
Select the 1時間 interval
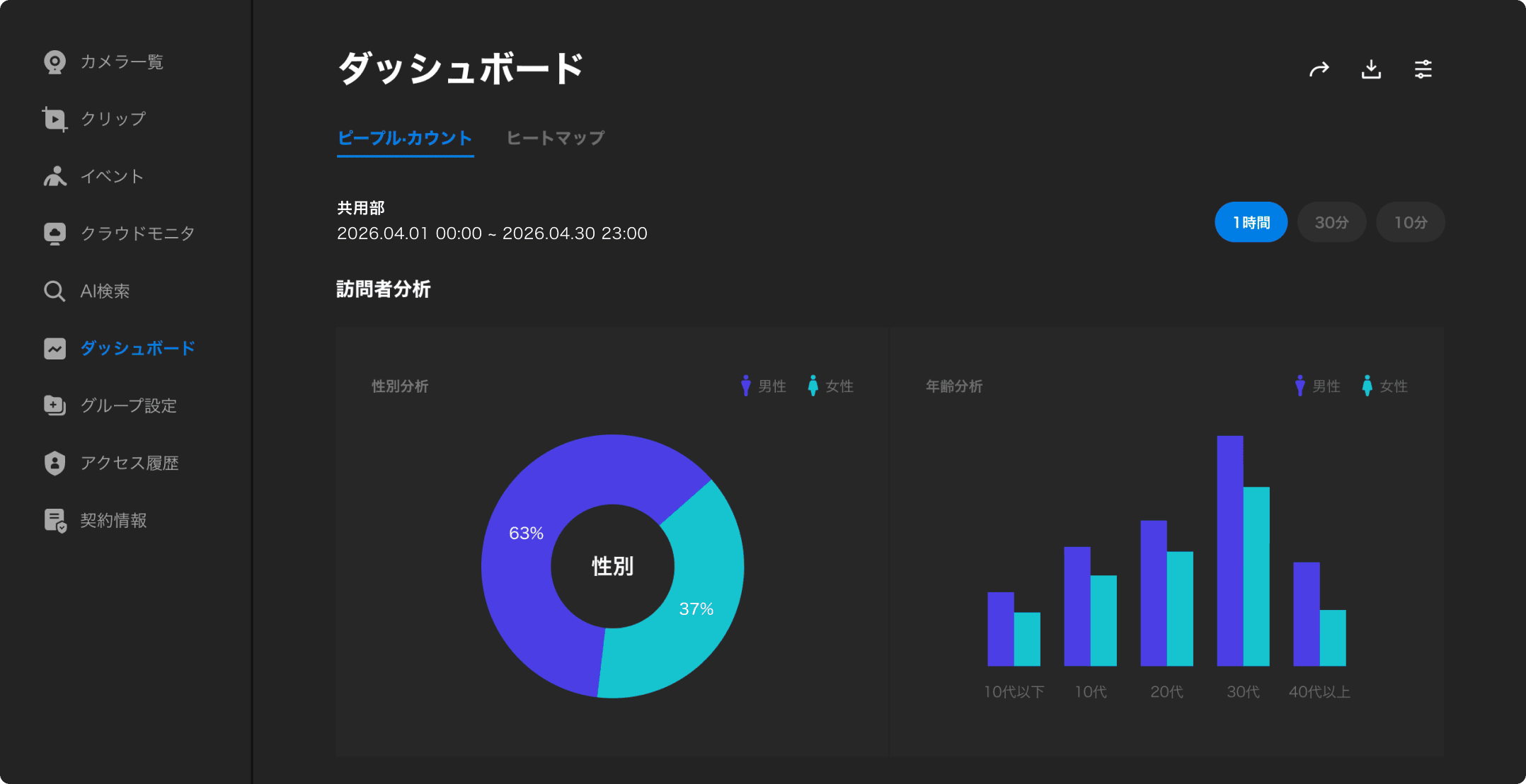[1251, 222]
